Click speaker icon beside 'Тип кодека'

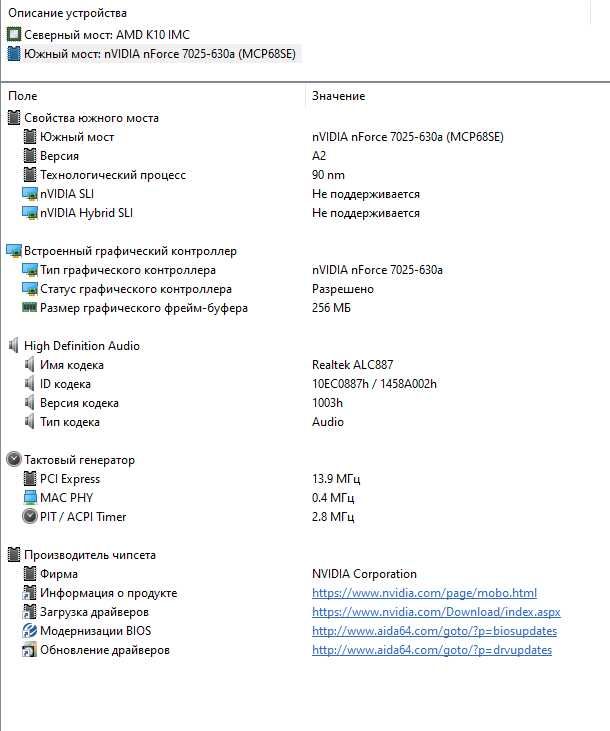click(x=29, y=422)
